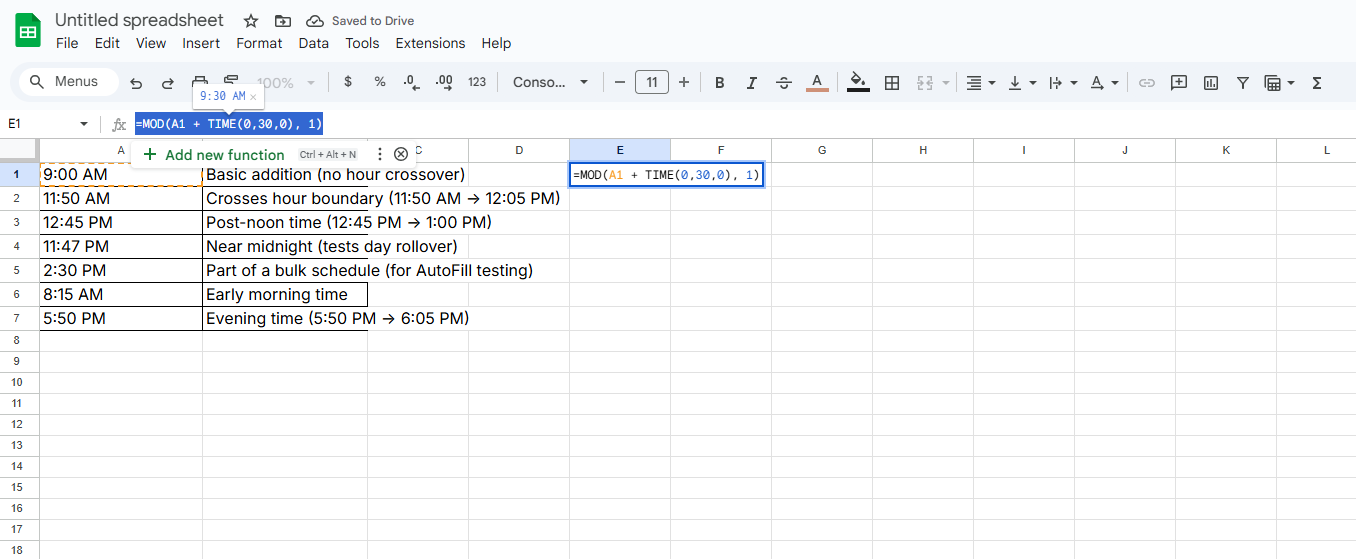Expand the font family dropdown
The width and height of the screenshot is (1356, 559).
tap(584, 82)
